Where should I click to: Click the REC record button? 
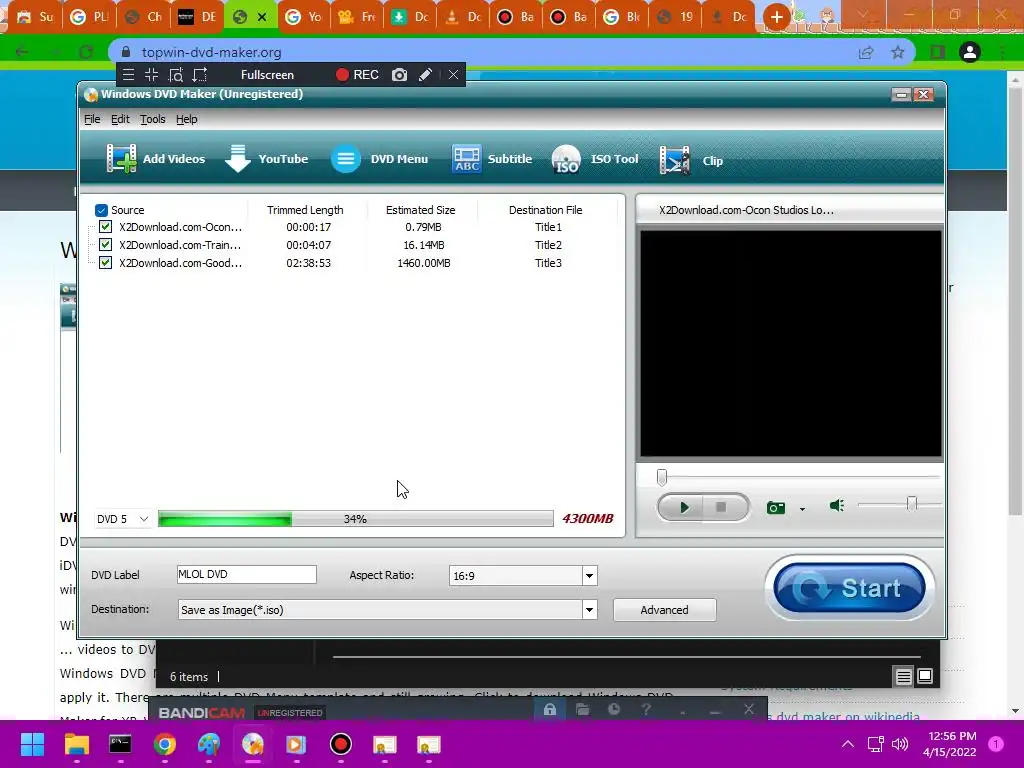click(357, 74)
